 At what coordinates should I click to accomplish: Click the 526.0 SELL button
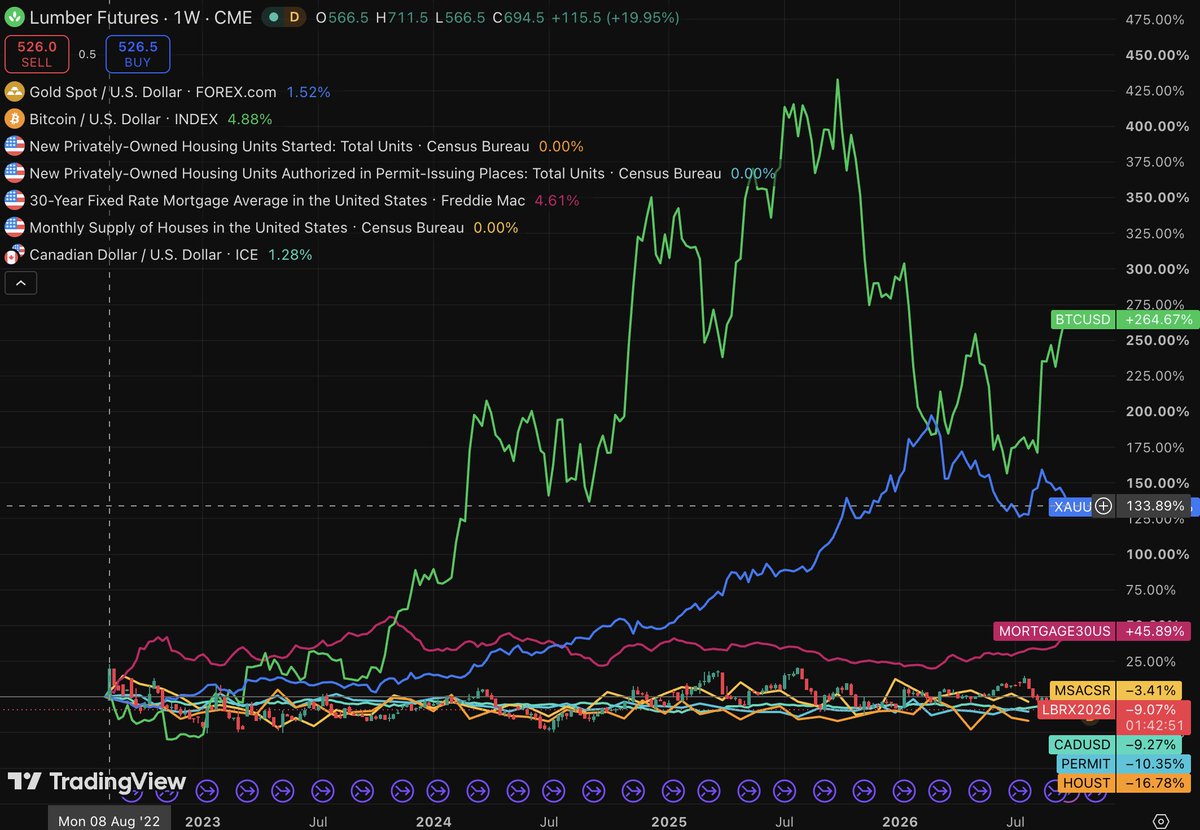(36, 54)
